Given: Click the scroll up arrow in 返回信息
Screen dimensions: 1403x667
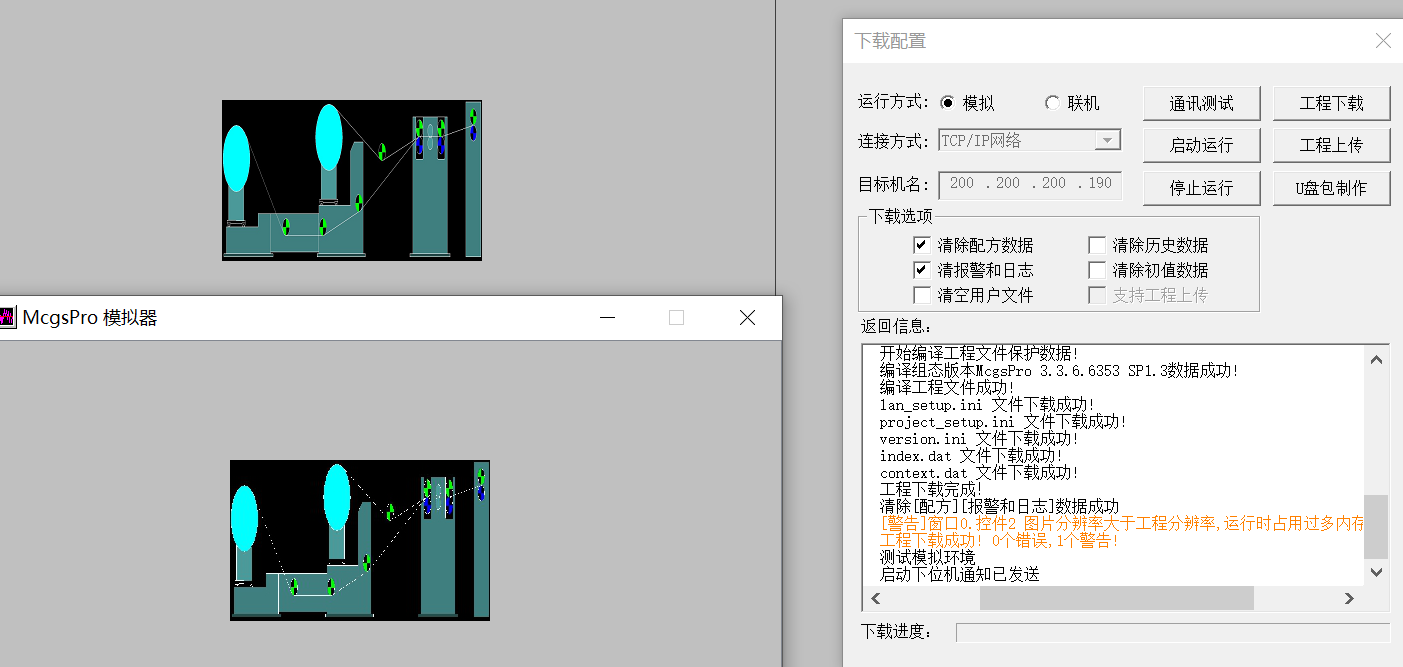Looking at the screenshot, I should pyautogui.click(x=1376, y=360).
